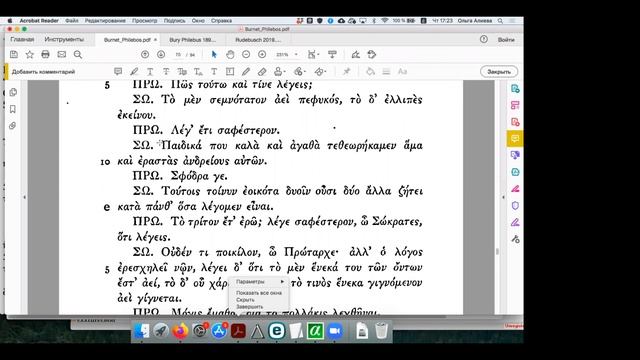Open the Справка menu

point(222,20)
